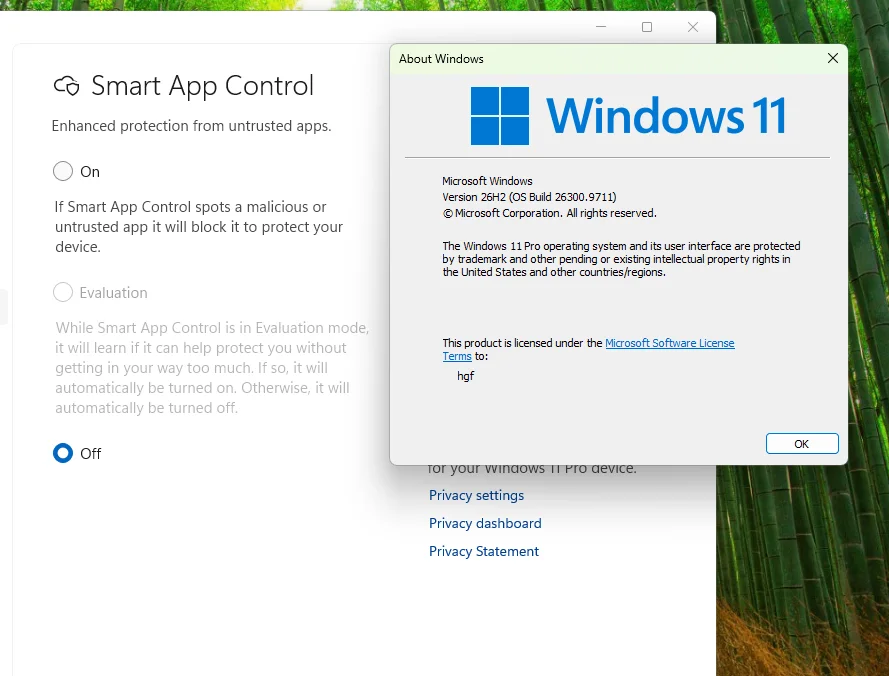Viewport: 889px width, 676px height.
Task: Click the Smart App Control heading
Action: 202,86
